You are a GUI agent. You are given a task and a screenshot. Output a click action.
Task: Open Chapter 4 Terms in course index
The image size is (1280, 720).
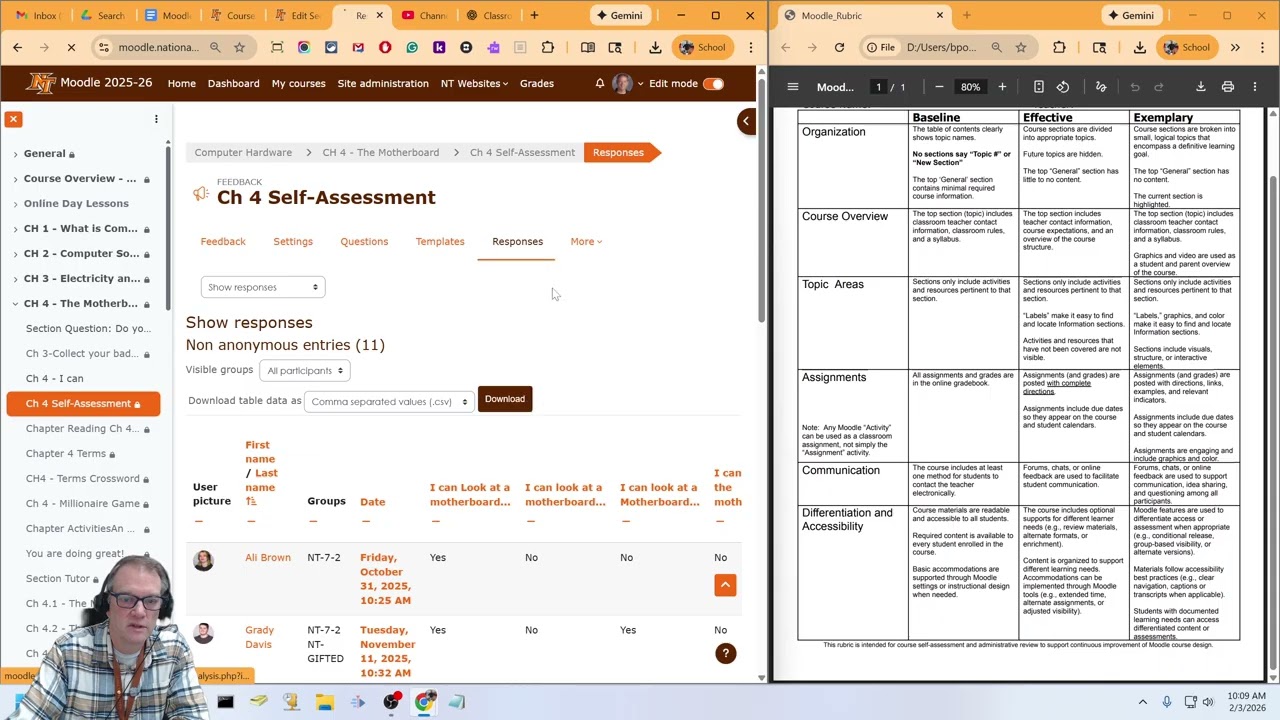click(66, 453)
